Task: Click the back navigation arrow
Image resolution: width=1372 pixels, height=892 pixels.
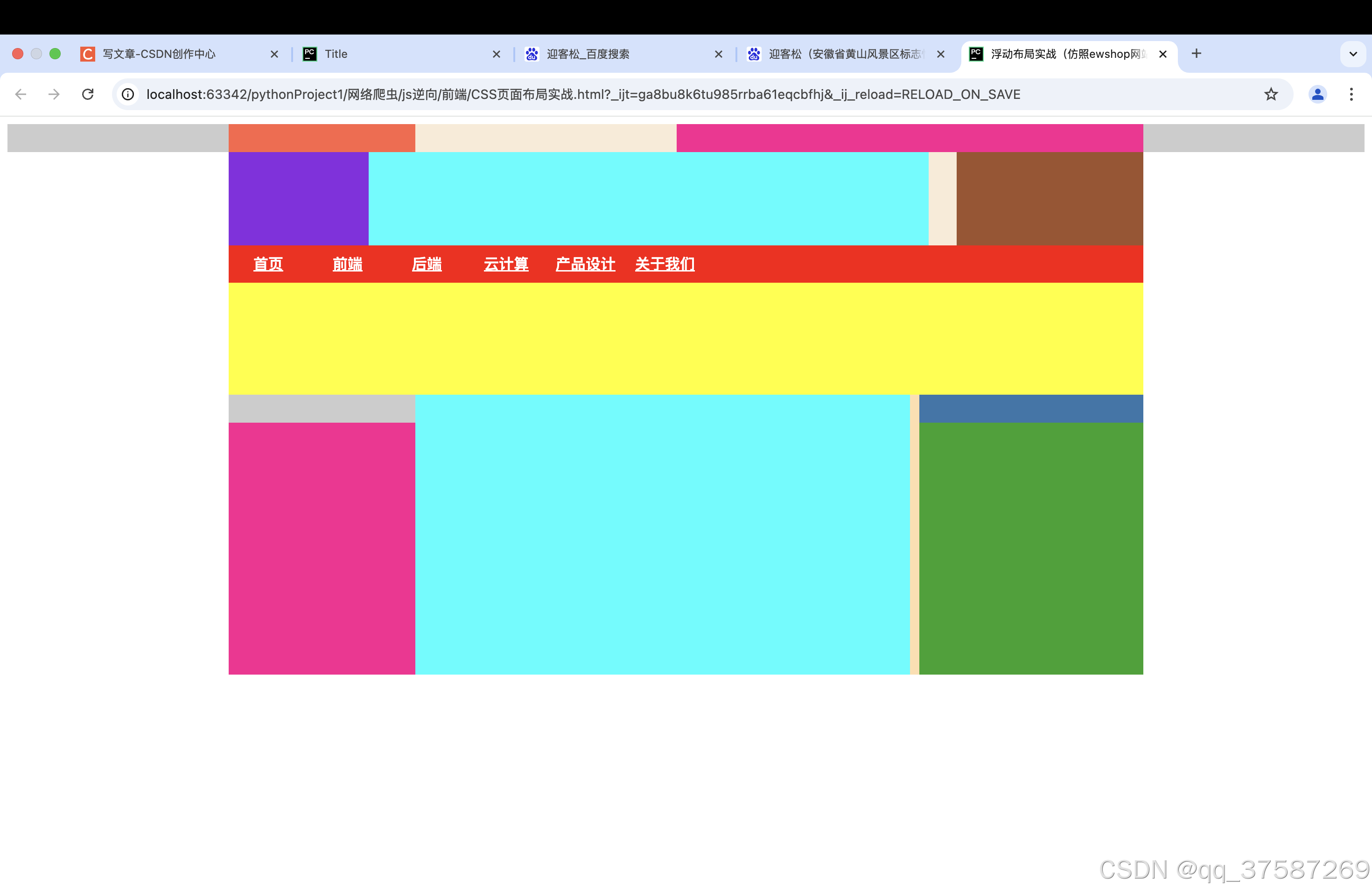Action: (21, 94)
